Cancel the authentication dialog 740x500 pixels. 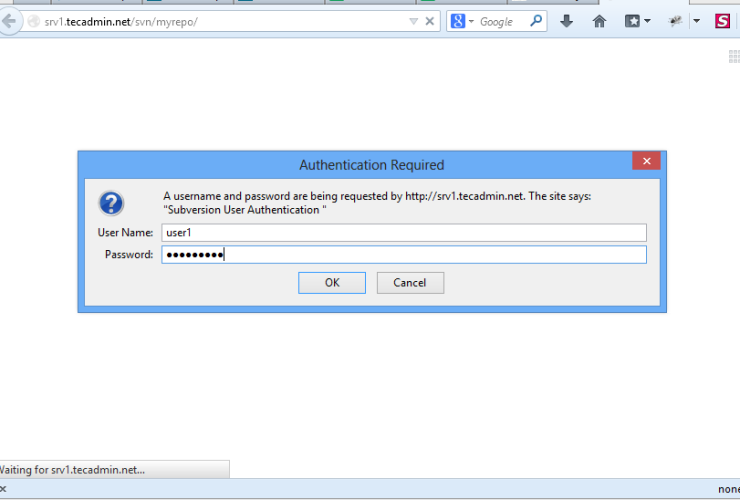pos(410,283)
